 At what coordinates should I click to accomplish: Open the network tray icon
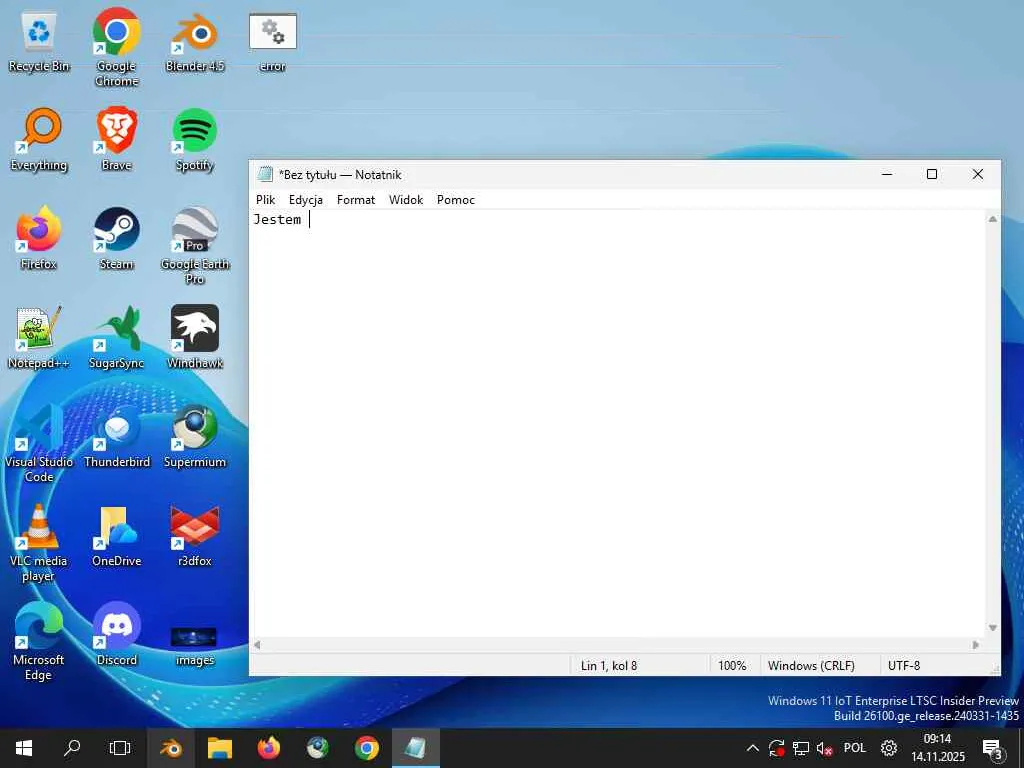click(801, 748)
